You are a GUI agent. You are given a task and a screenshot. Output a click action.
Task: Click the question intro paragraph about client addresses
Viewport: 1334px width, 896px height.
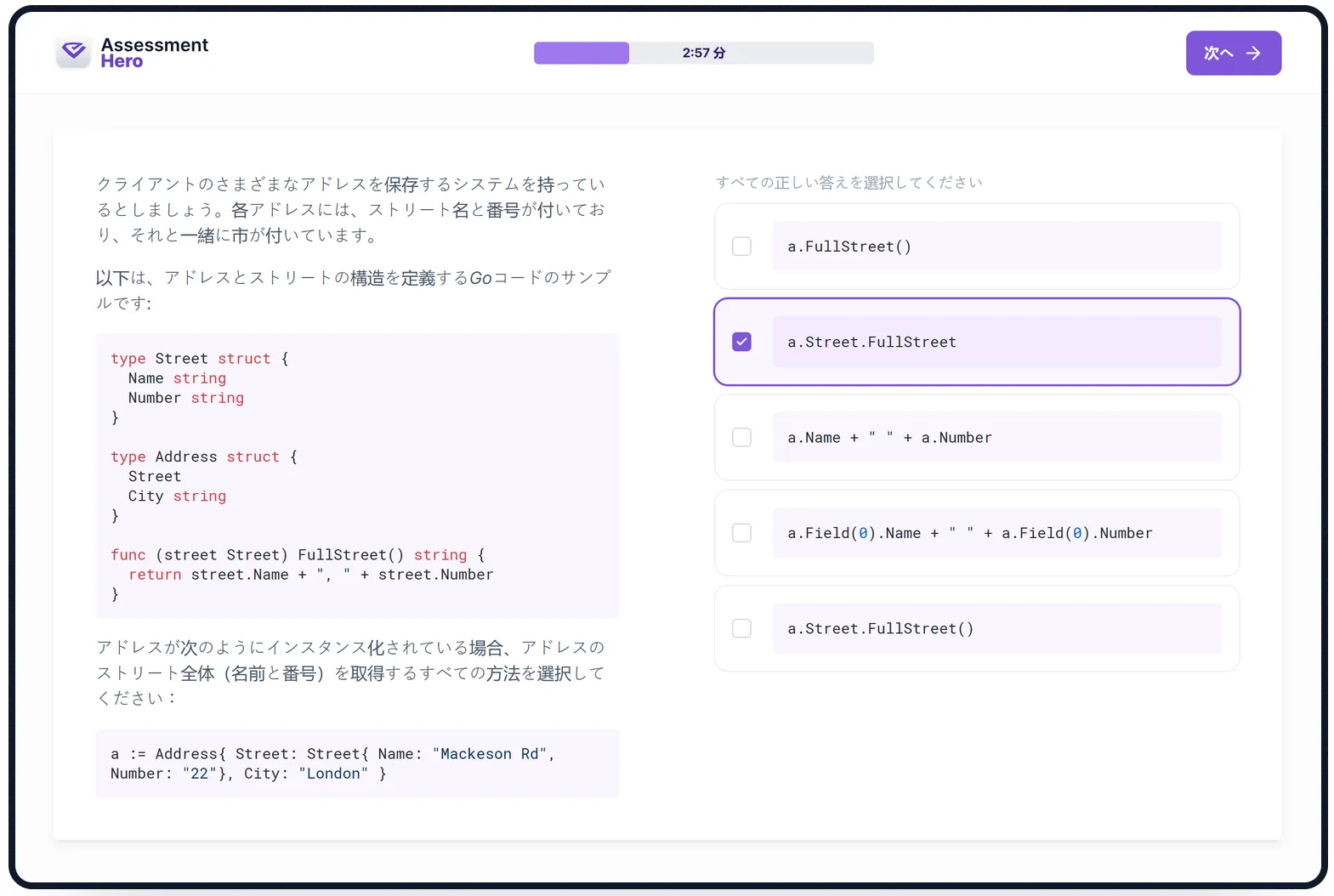click(x=351, y=209)
